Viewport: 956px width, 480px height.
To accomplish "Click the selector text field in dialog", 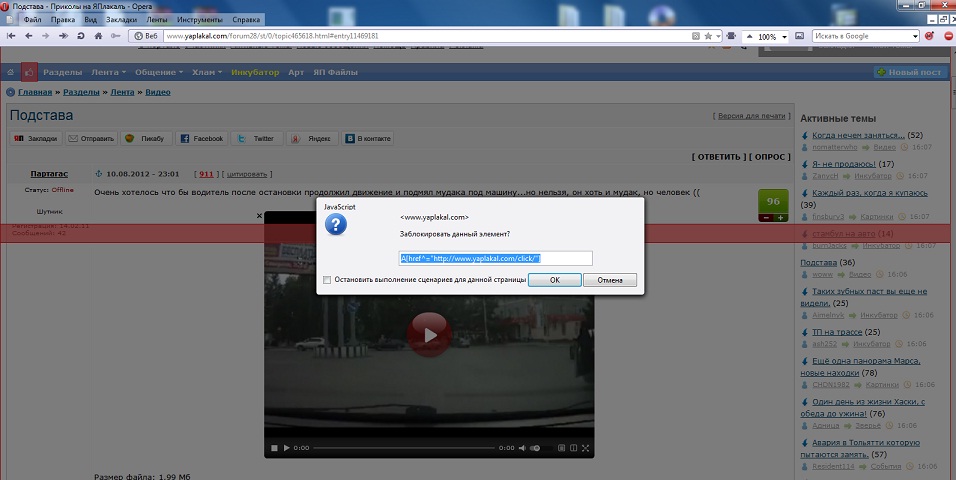I will click(x=495, y=259).
